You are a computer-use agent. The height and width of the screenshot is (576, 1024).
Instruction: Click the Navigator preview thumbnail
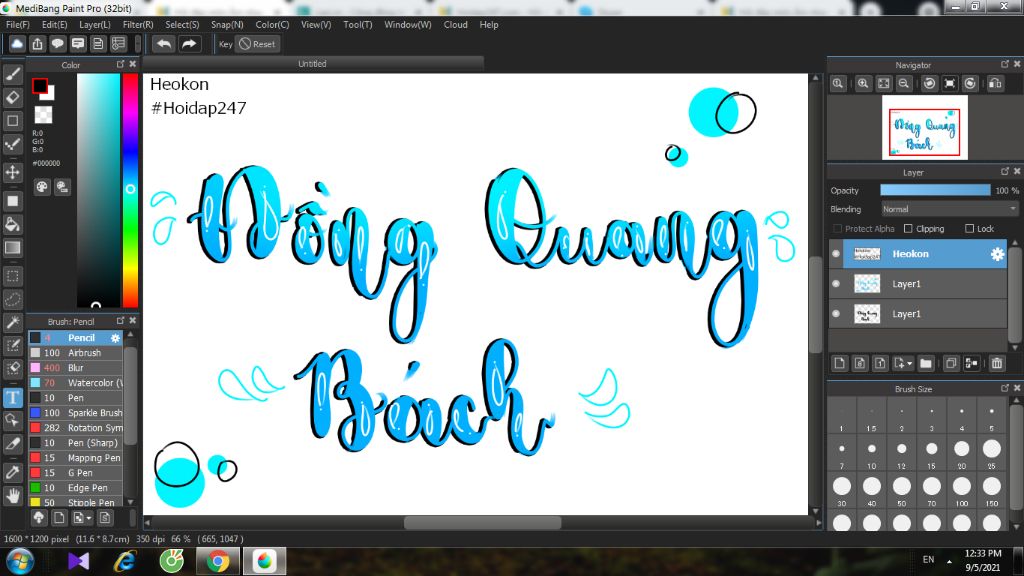click(x=925, y=127)
